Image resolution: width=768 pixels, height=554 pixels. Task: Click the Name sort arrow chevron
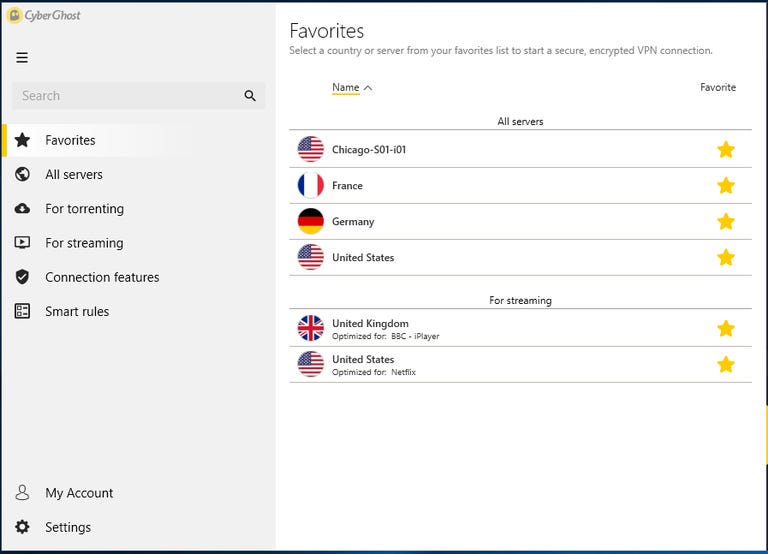click(x=368, y=88)
